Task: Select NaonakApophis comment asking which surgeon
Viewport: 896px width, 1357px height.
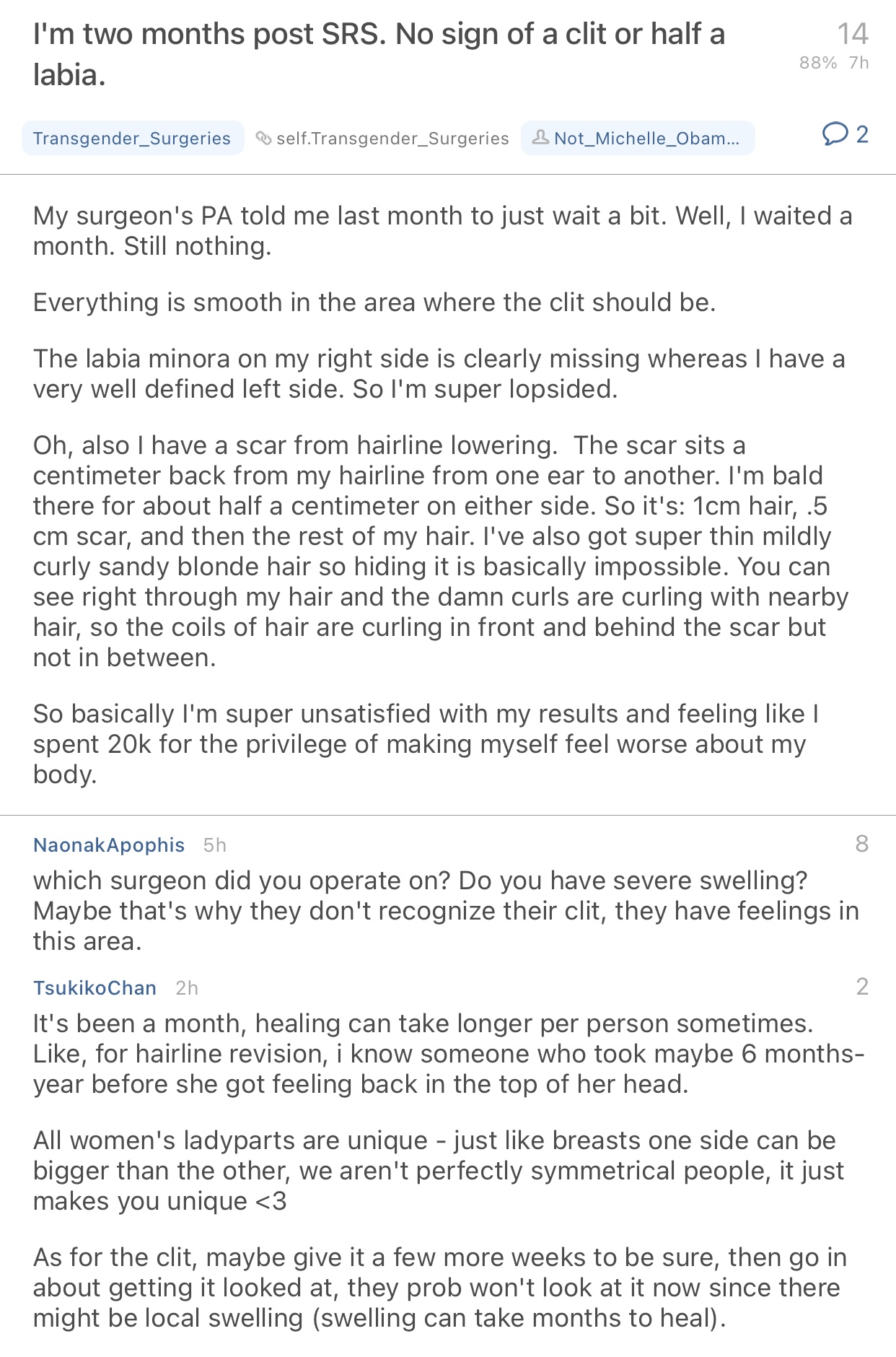Action: pyautogui.click(x=446, y=910)
